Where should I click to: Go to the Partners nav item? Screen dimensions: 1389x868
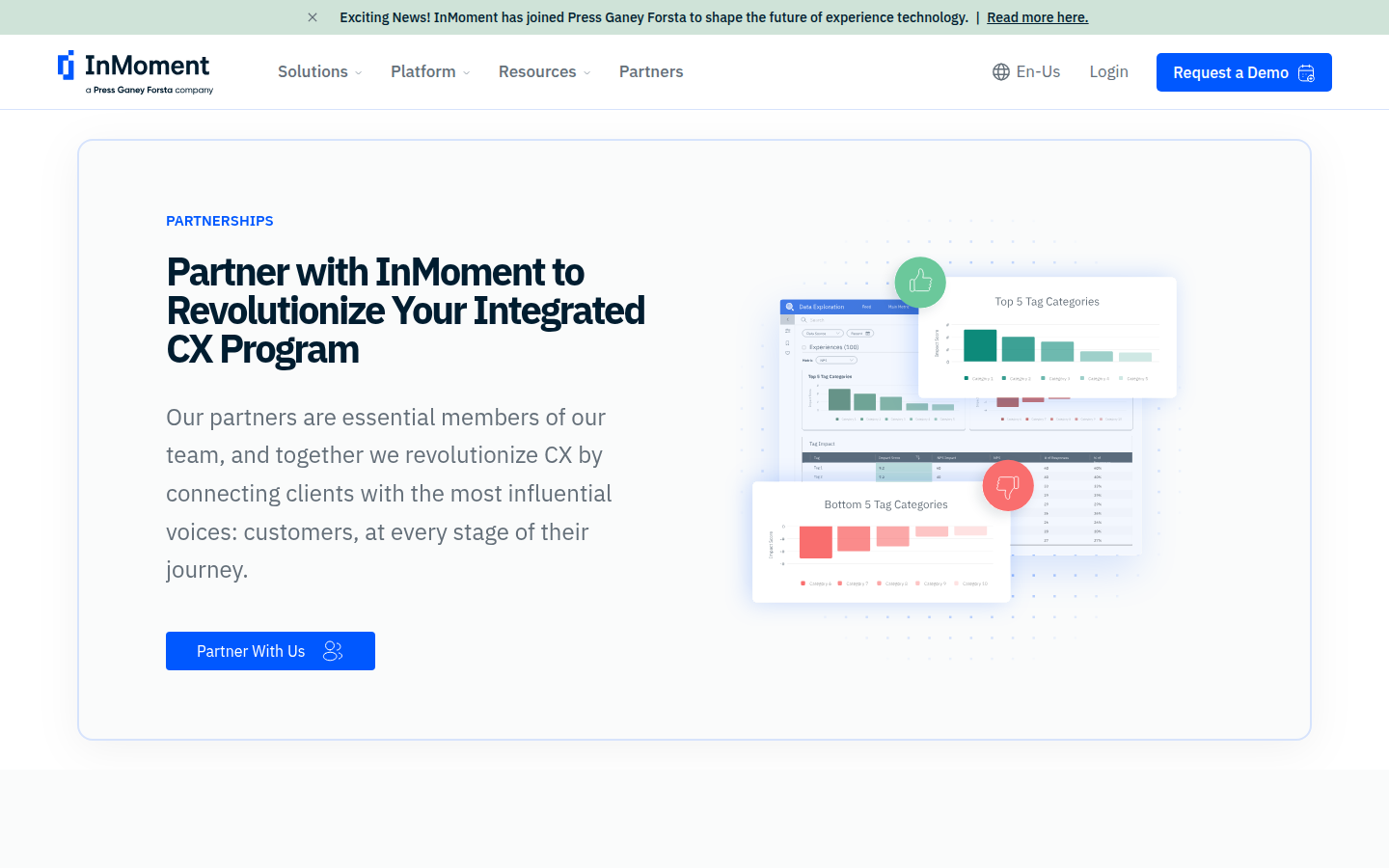tap(651, 72)
